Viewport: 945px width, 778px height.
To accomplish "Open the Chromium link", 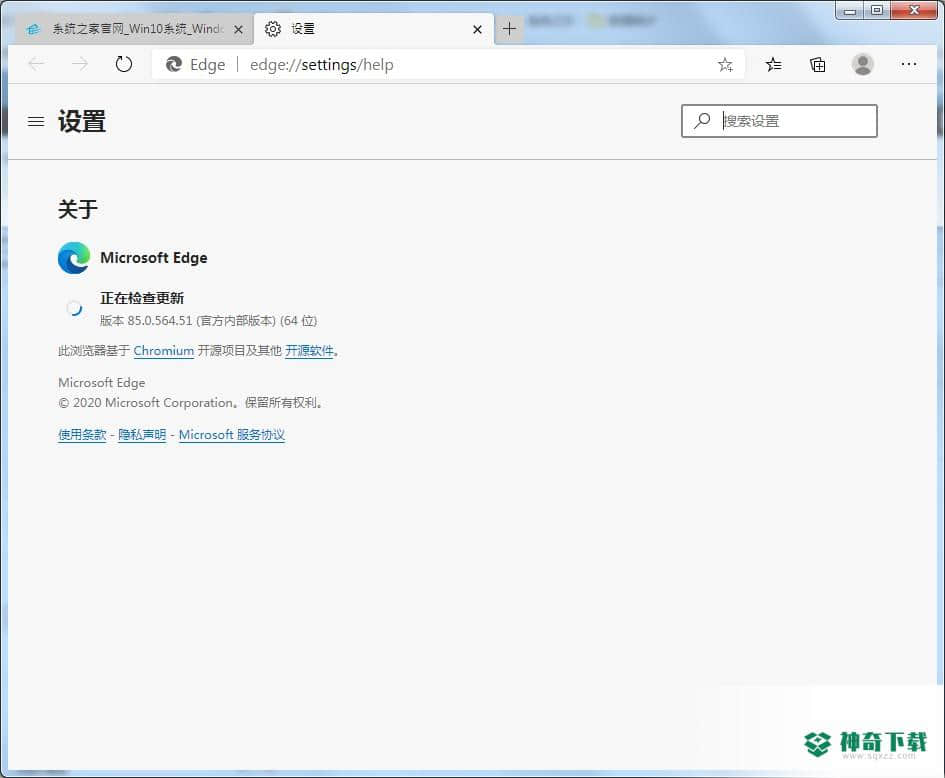I will (163, 351).
